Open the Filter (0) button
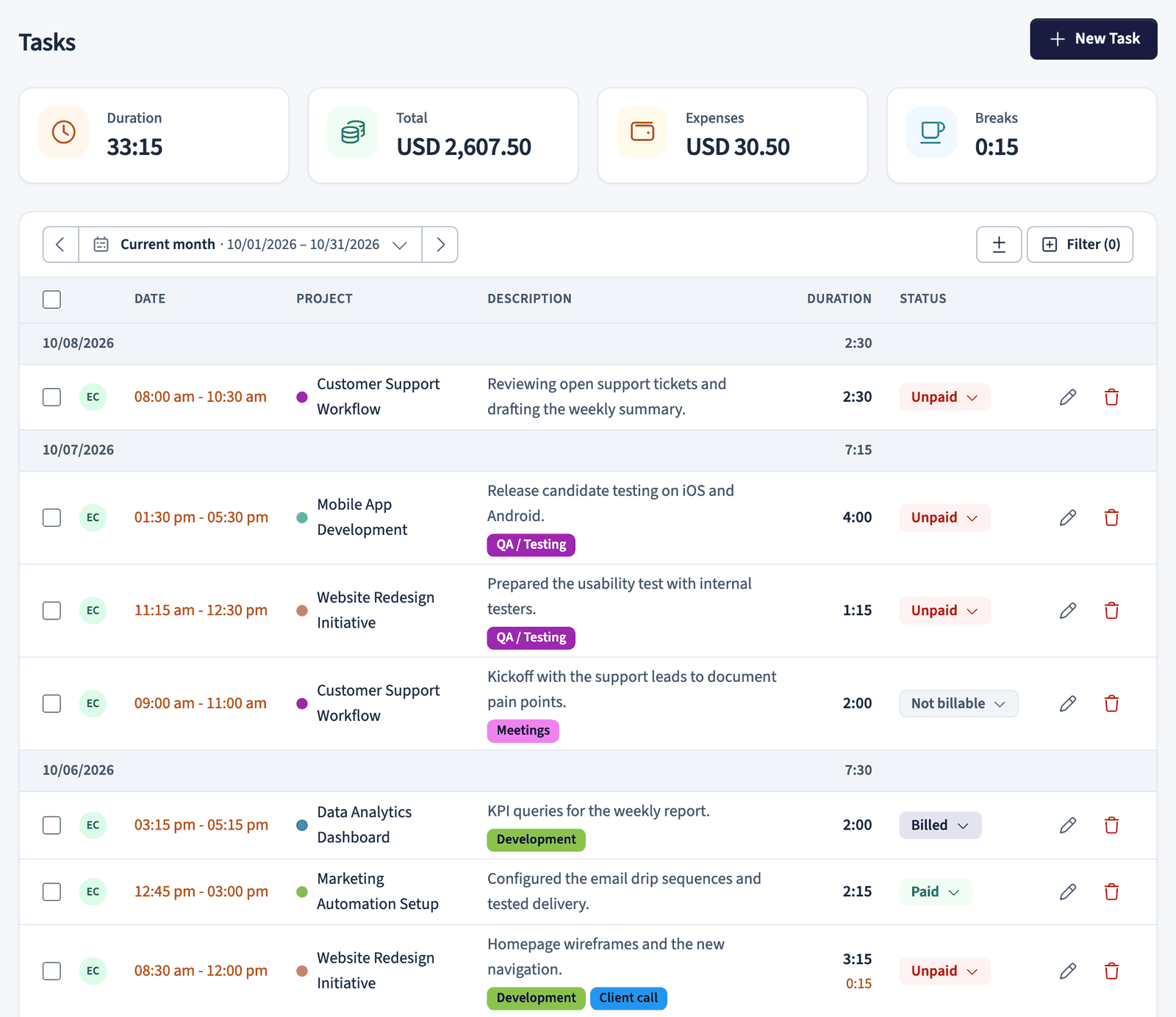1176x1017 pixels. coord(1080,245)
